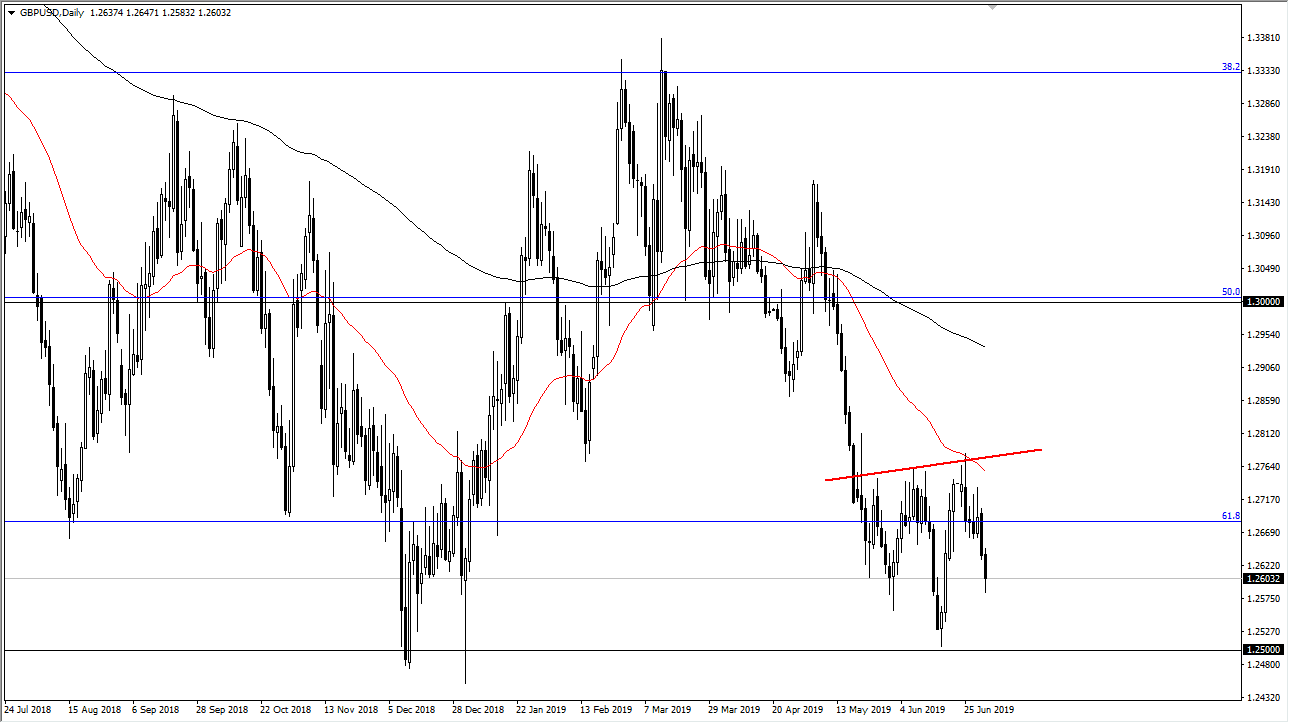
Task: Click the 1.31430 price axis label
Action: [x=1264, y=203]
